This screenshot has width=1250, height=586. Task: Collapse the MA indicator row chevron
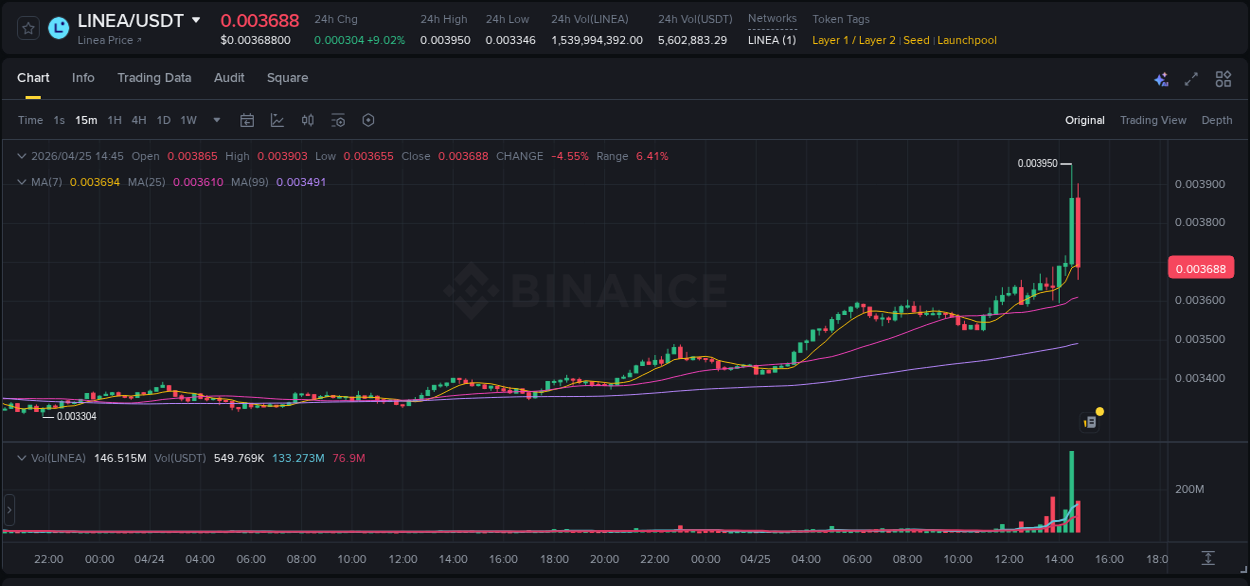point(21,182)
